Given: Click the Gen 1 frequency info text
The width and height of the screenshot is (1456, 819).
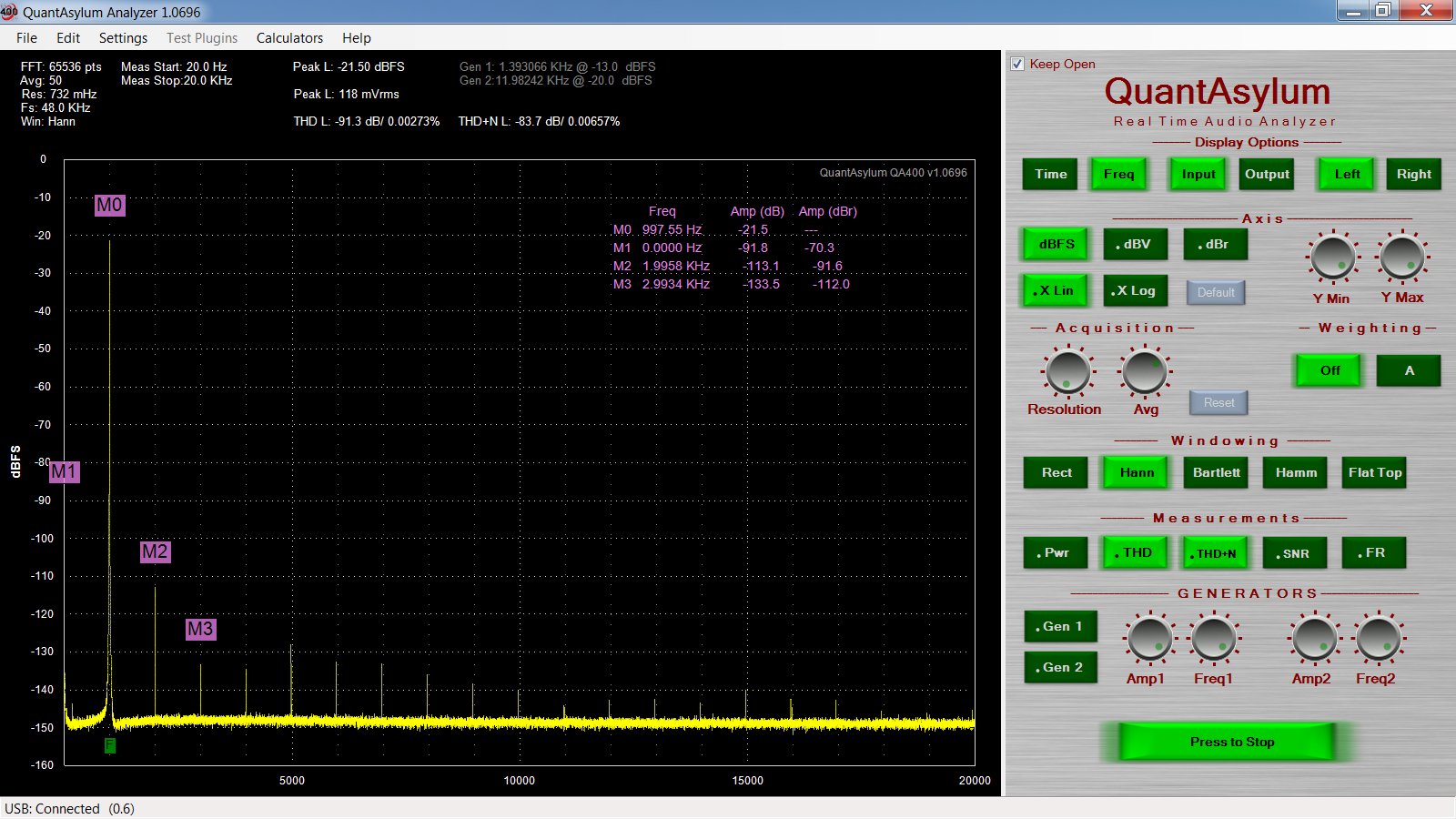Looking at the screenshot, I should coord(557,66).
